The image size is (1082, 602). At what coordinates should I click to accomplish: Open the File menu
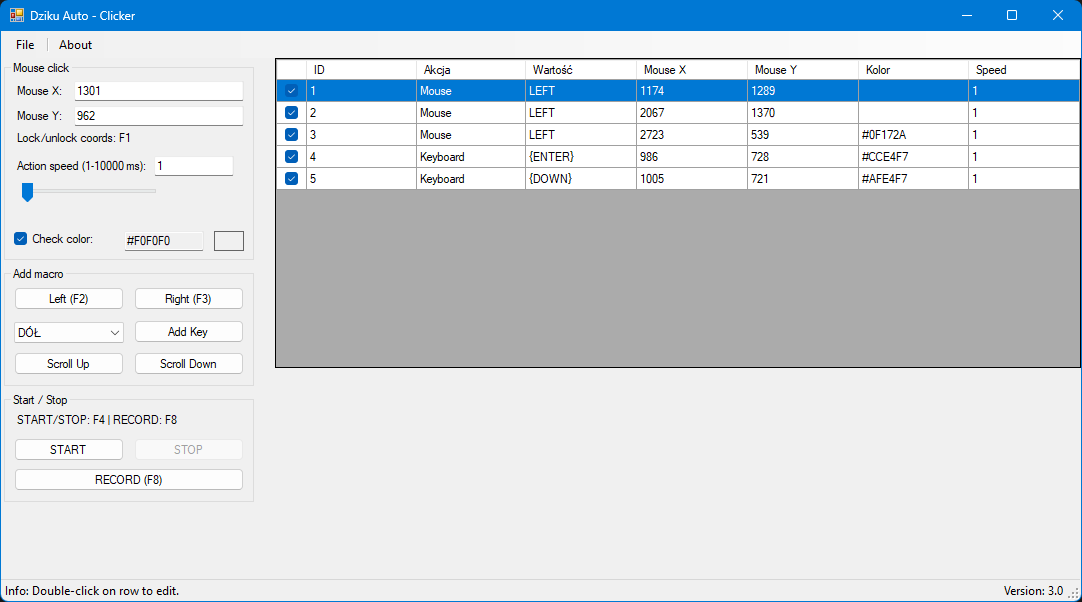[25, 45]
